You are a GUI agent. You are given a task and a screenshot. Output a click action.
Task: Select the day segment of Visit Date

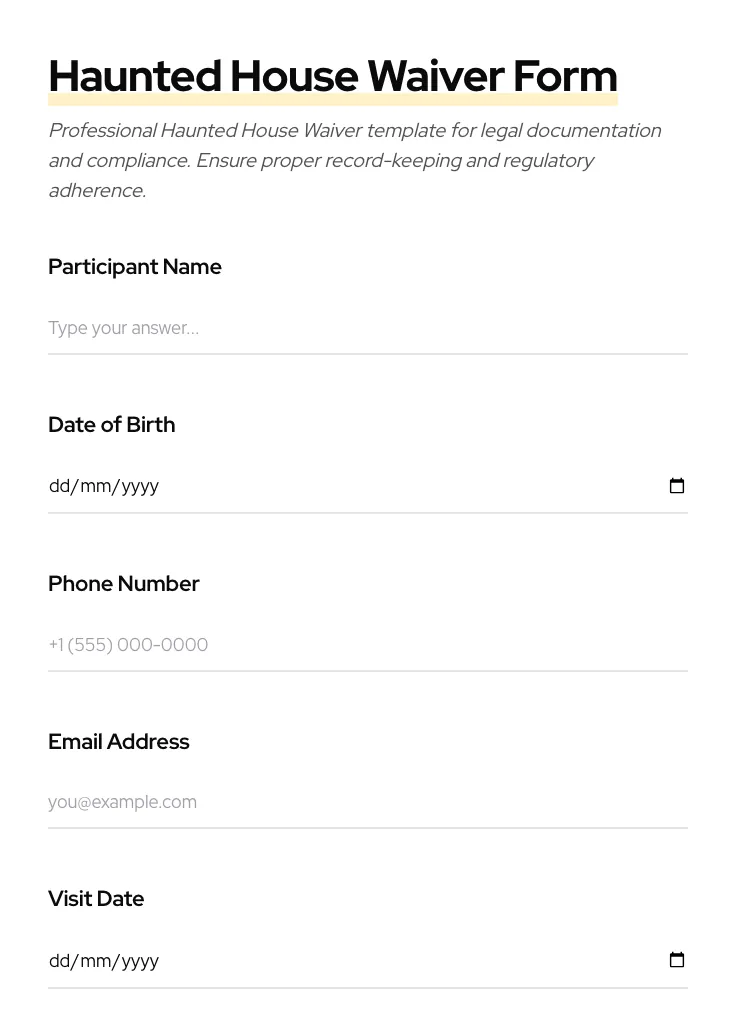tap(59, 961)
